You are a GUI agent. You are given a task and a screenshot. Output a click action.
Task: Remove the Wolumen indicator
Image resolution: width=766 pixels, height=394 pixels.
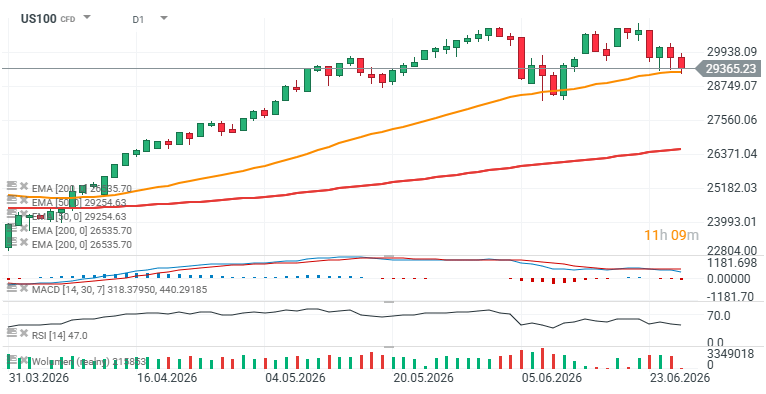point(23,360)
